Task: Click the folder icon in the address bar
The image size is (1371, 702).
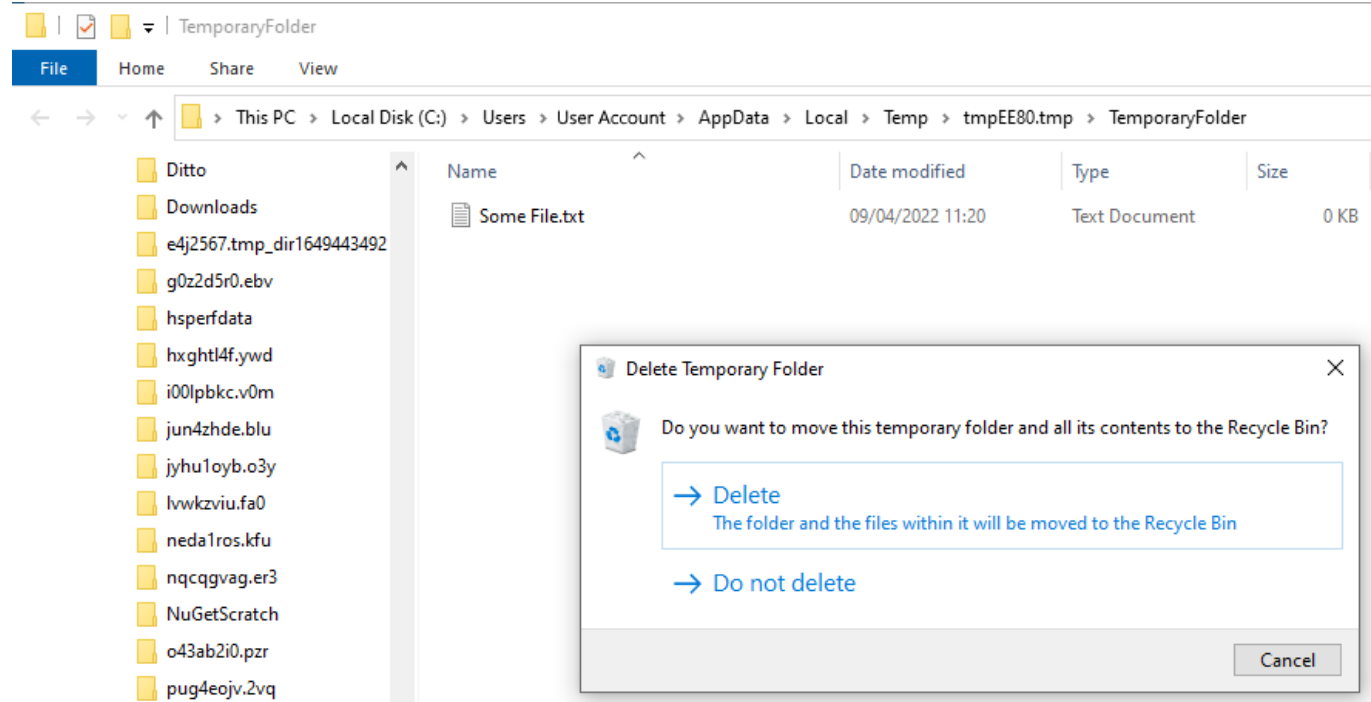Action: pyautogui.click(x=191, y=117)
